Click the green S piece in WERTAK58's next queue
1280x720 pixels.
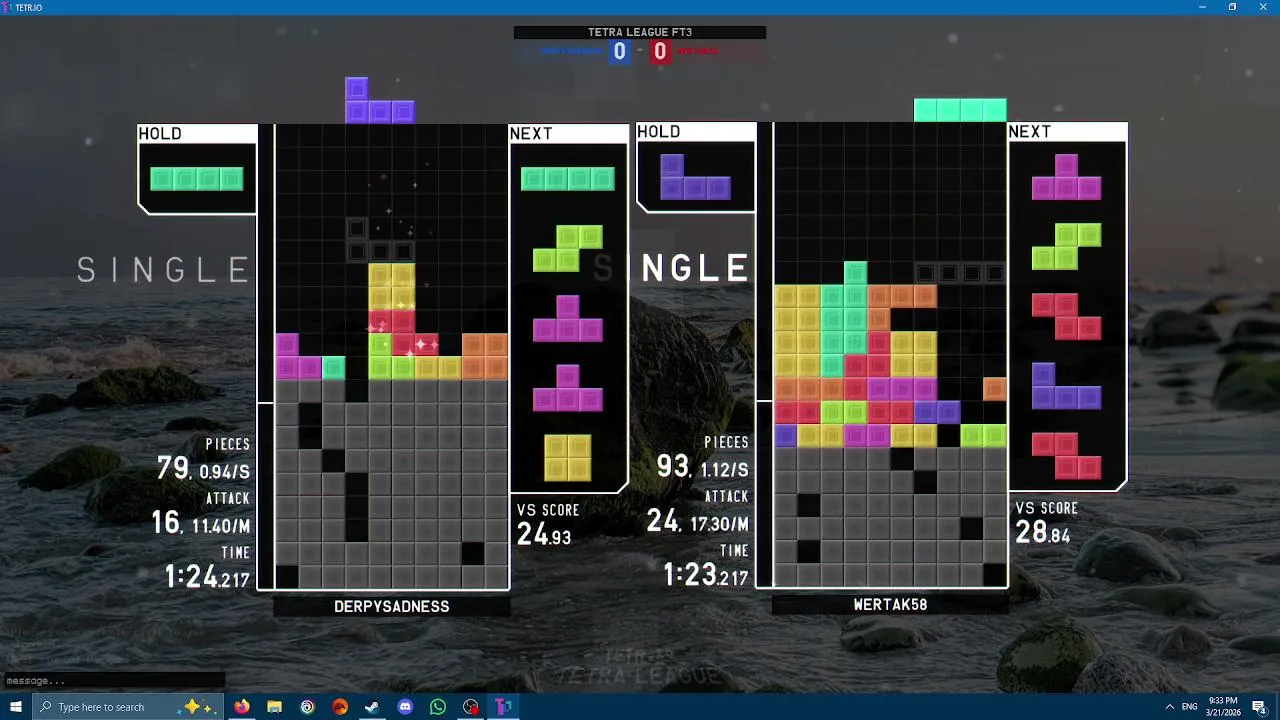pos(1066,247)
